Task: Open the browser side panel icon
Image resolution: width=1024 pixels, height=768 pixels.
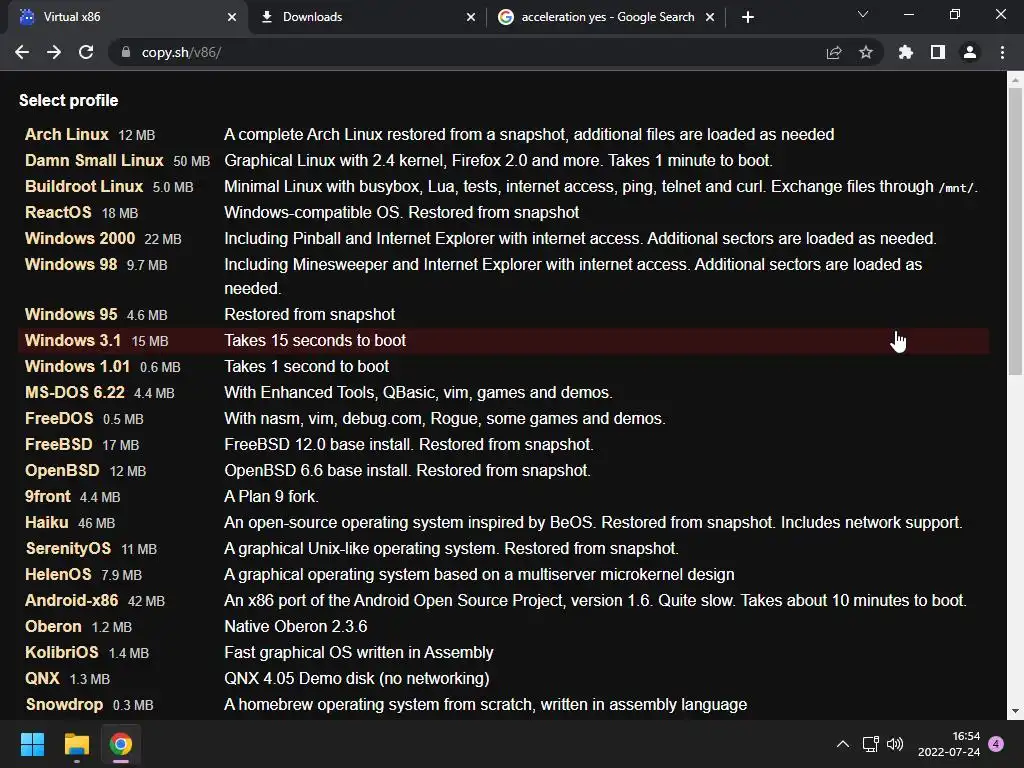Action: [x=938, y=52]
